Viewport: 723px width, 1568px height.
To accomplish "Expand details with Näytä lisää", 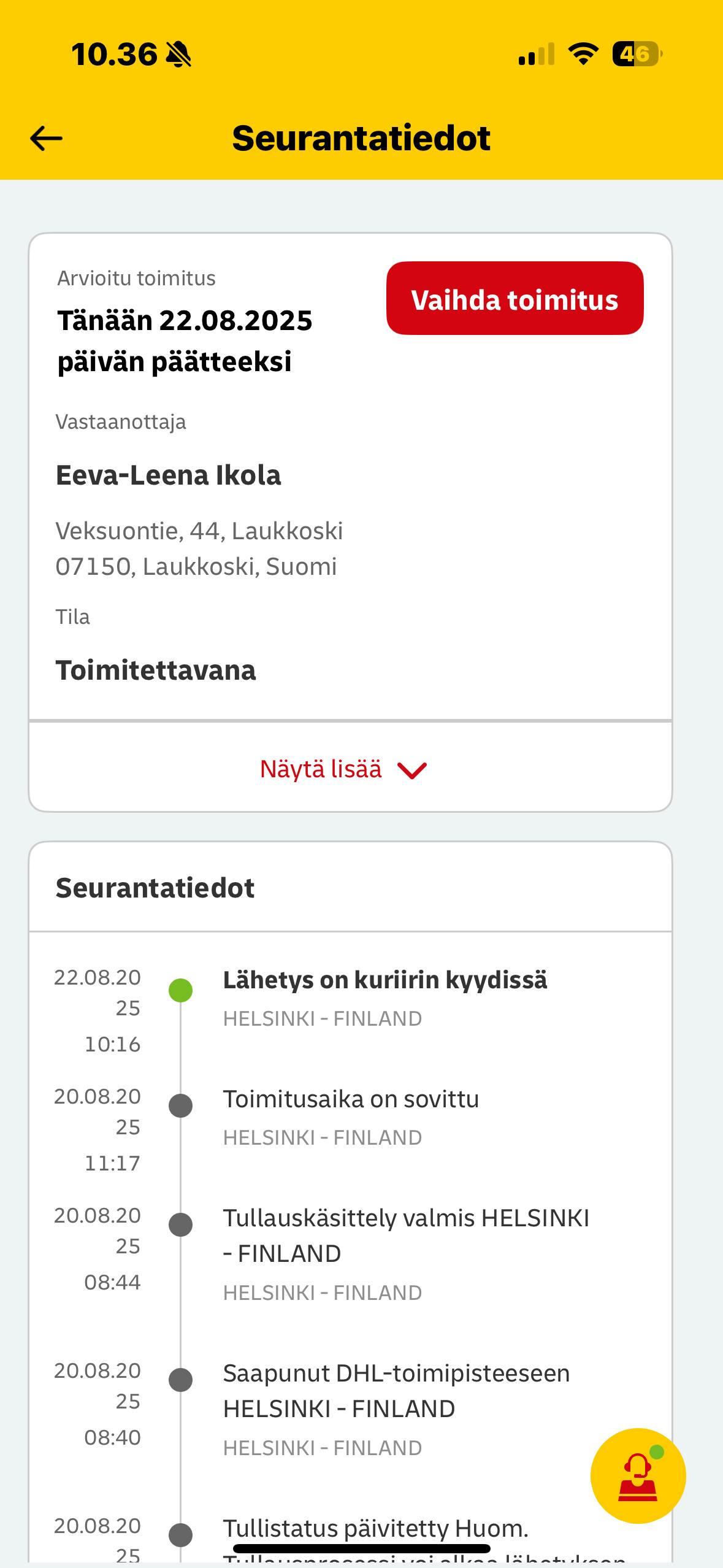I will (321, 769).
